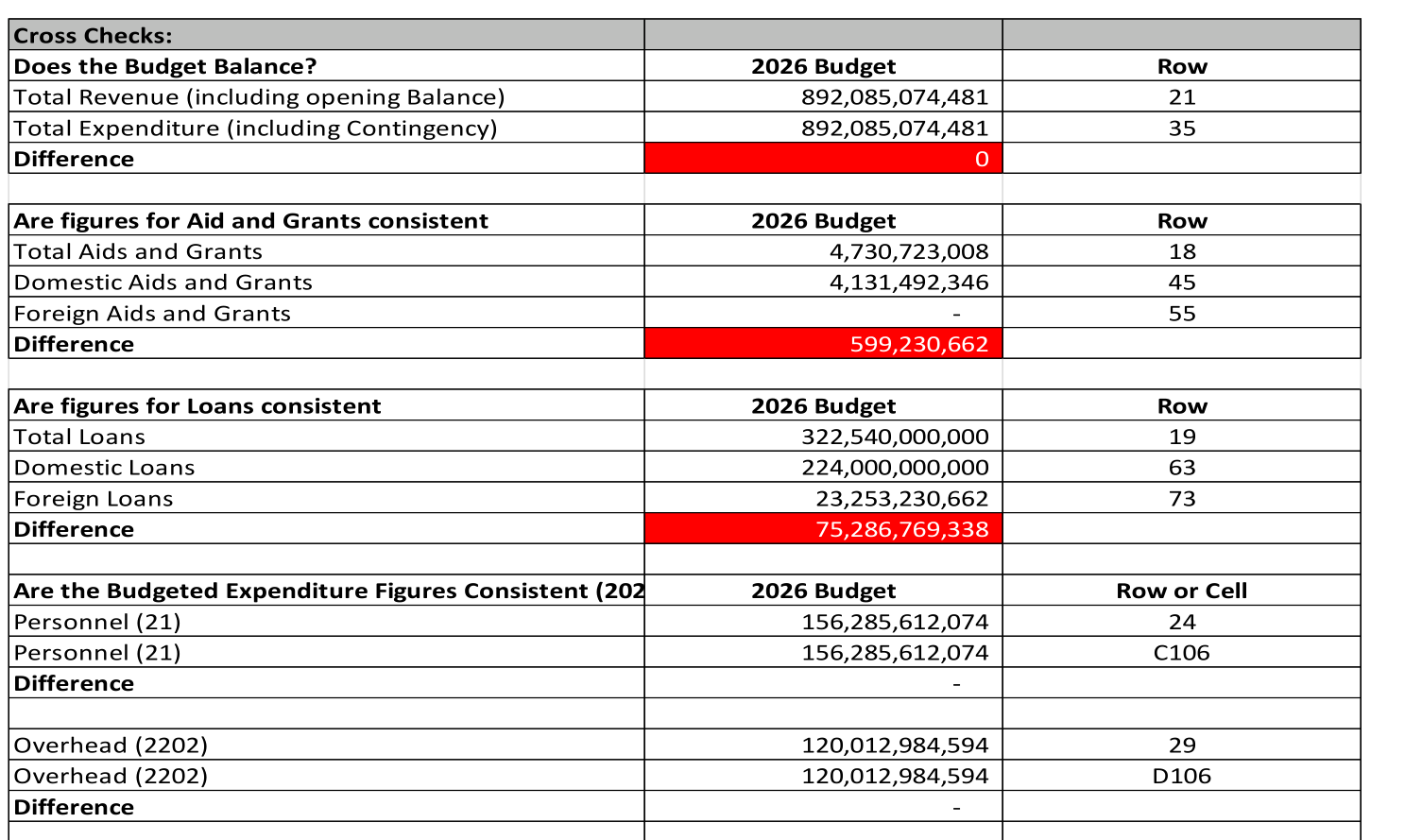
Task: Select Domestic Loans value 224,000,000,000
Action: (823, 468)
